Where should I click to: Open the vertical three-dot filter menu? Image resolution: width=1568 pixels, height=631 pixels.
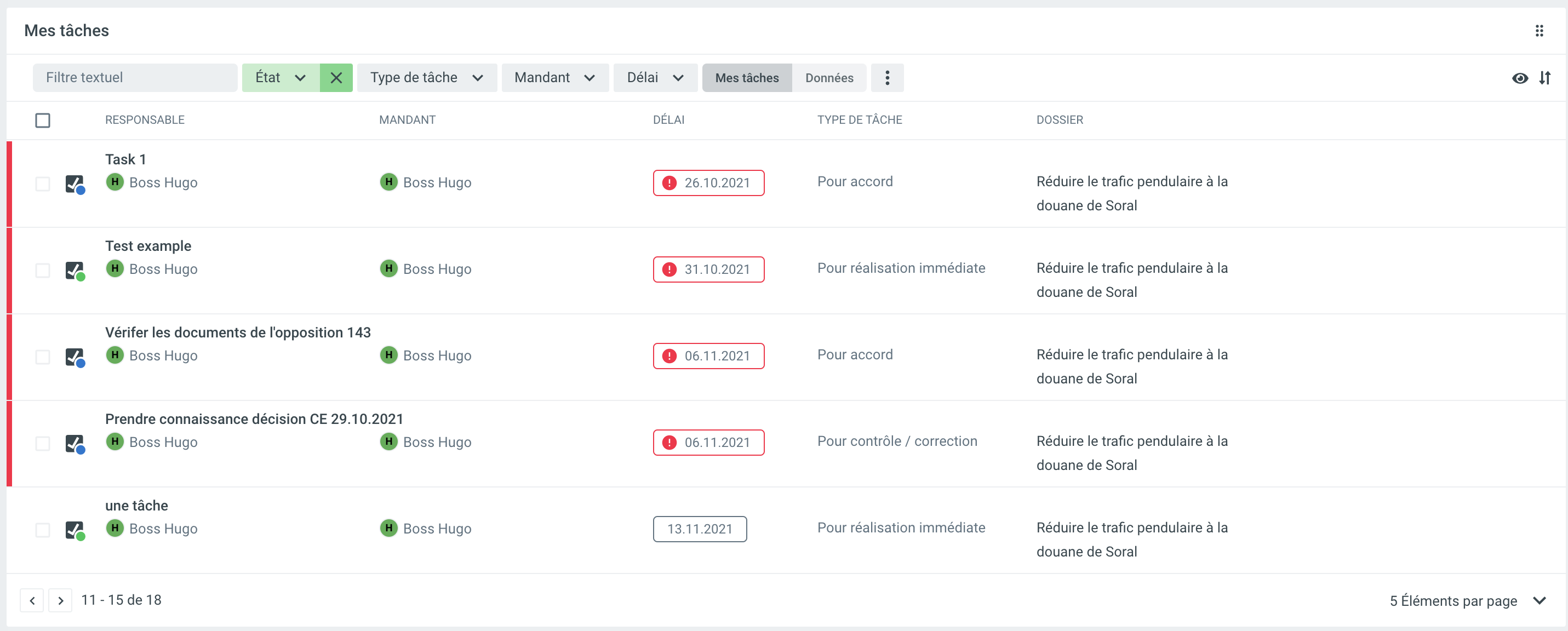(x=887, y=78)
